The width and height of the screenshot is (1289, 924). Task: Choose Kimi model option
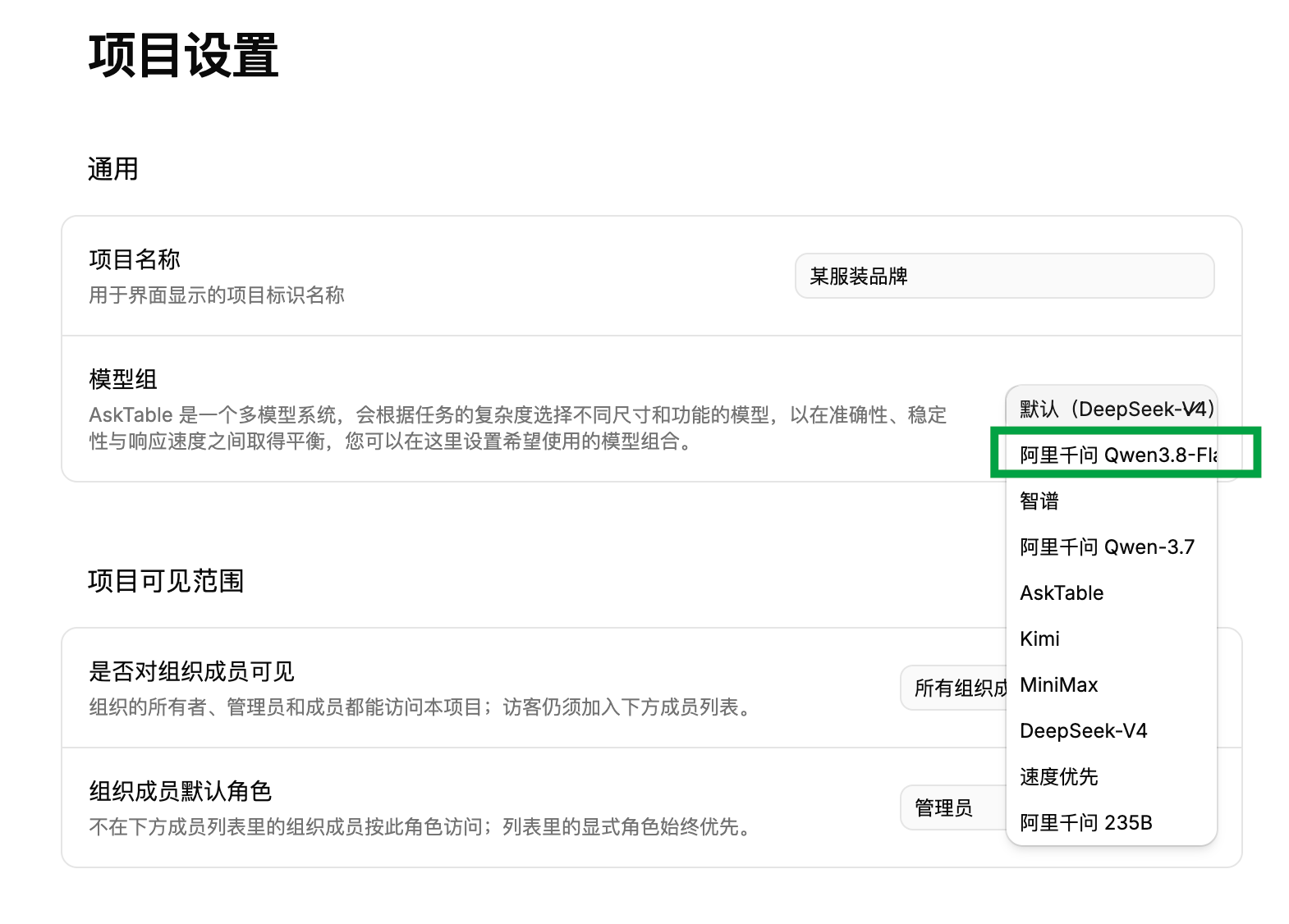pyautogui.click(x=1112, y=638)
